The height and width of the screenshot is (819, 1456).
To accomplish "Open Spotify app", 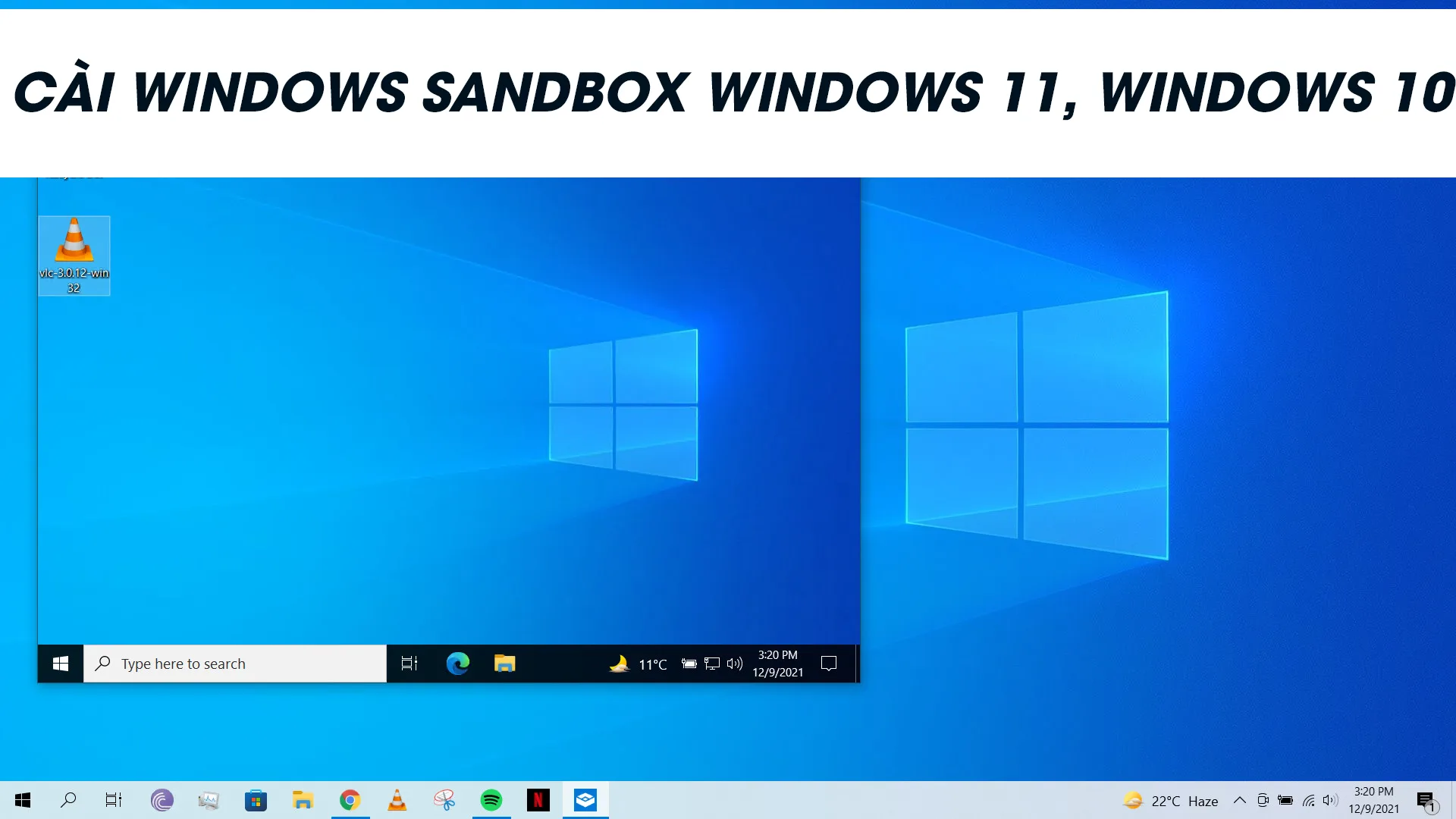I will [491, 800].
